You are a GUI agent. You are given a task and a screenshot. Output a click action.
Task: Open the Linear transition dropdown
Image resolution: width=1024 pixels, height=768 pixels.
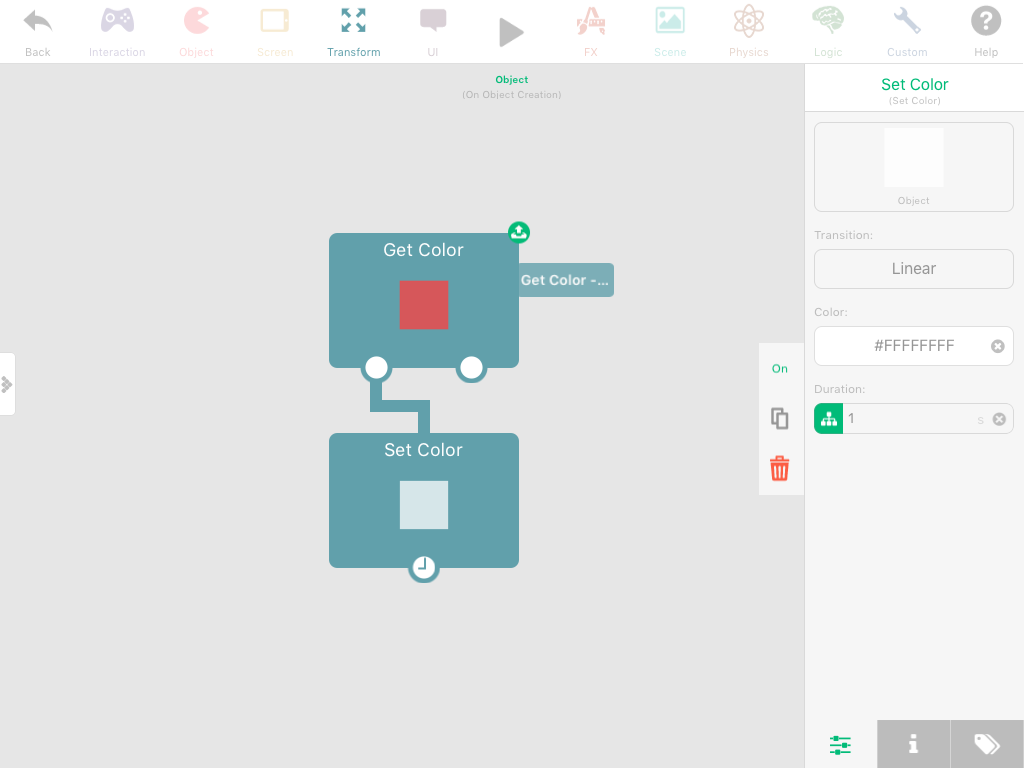point(913,269)
